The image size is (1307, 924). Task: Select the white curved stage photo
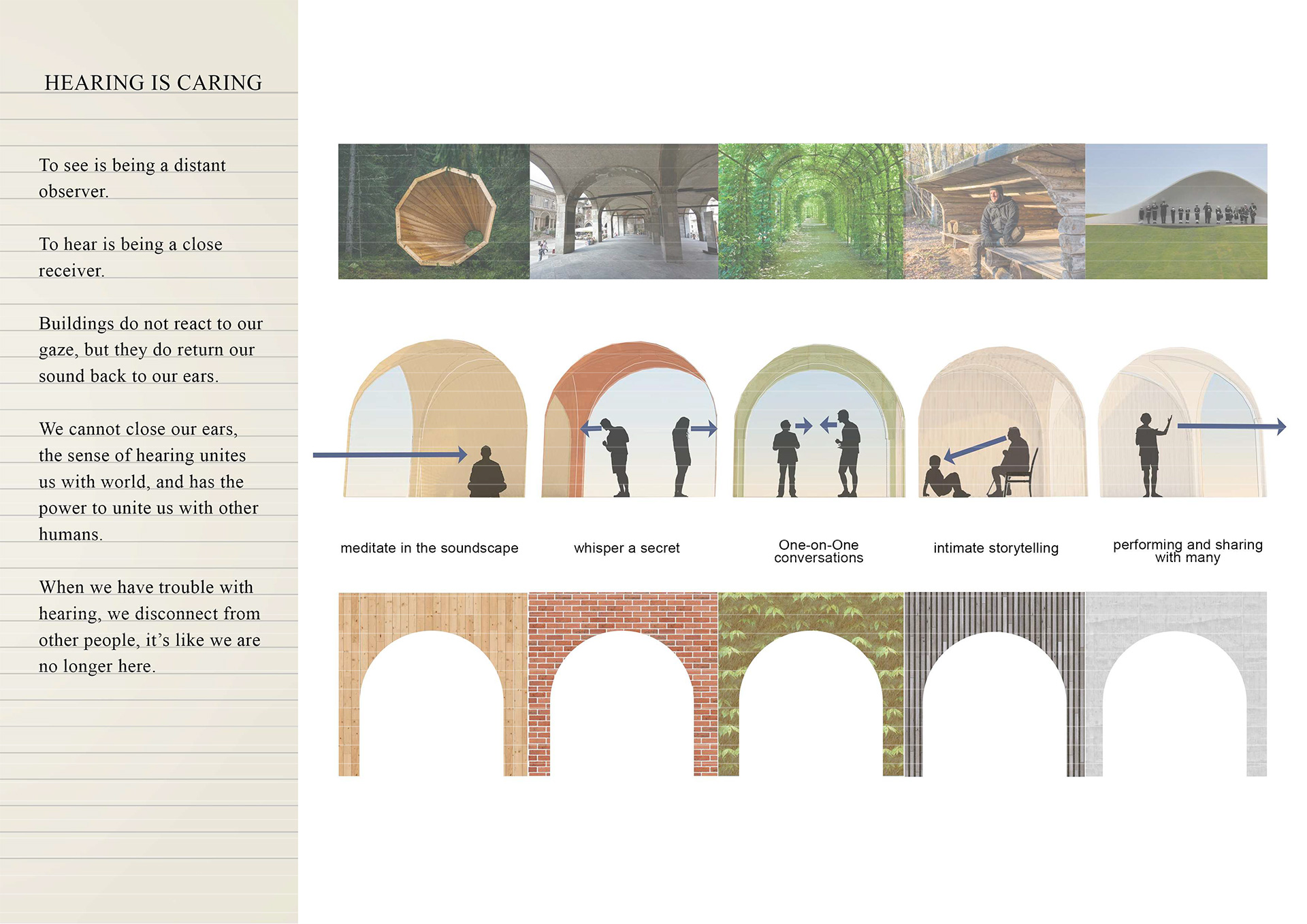click(1176, 211)
